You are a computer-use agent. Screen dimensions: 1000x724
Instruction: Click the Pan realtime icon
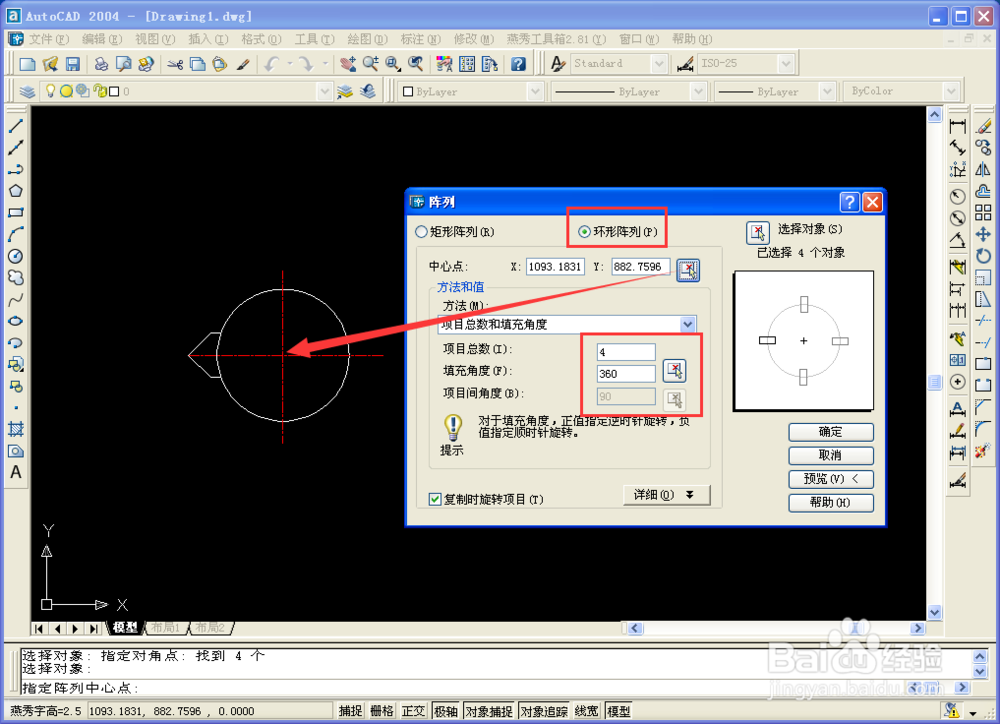point(348,64)
